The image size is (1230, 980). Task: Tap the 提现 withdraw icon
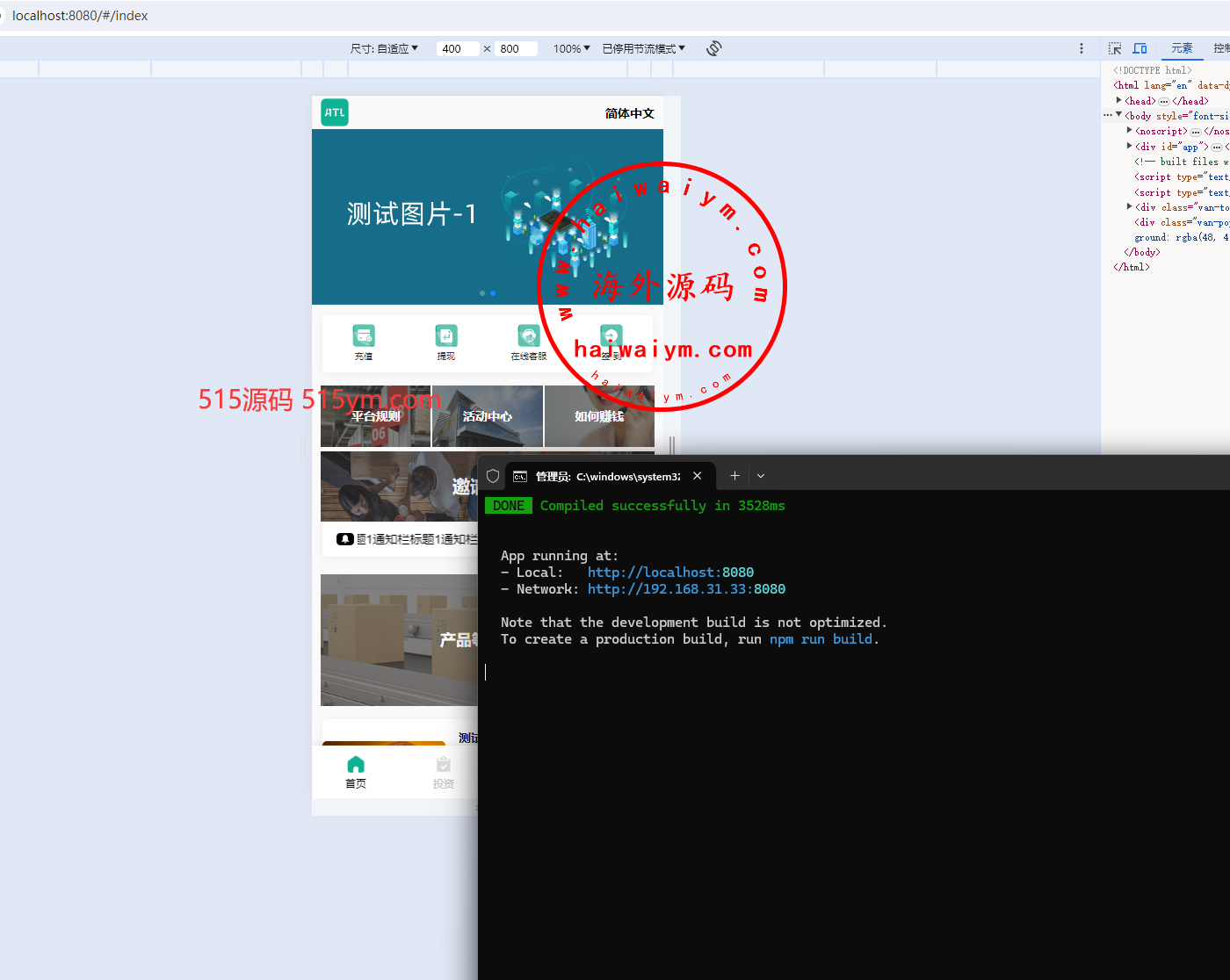(446, 336)
